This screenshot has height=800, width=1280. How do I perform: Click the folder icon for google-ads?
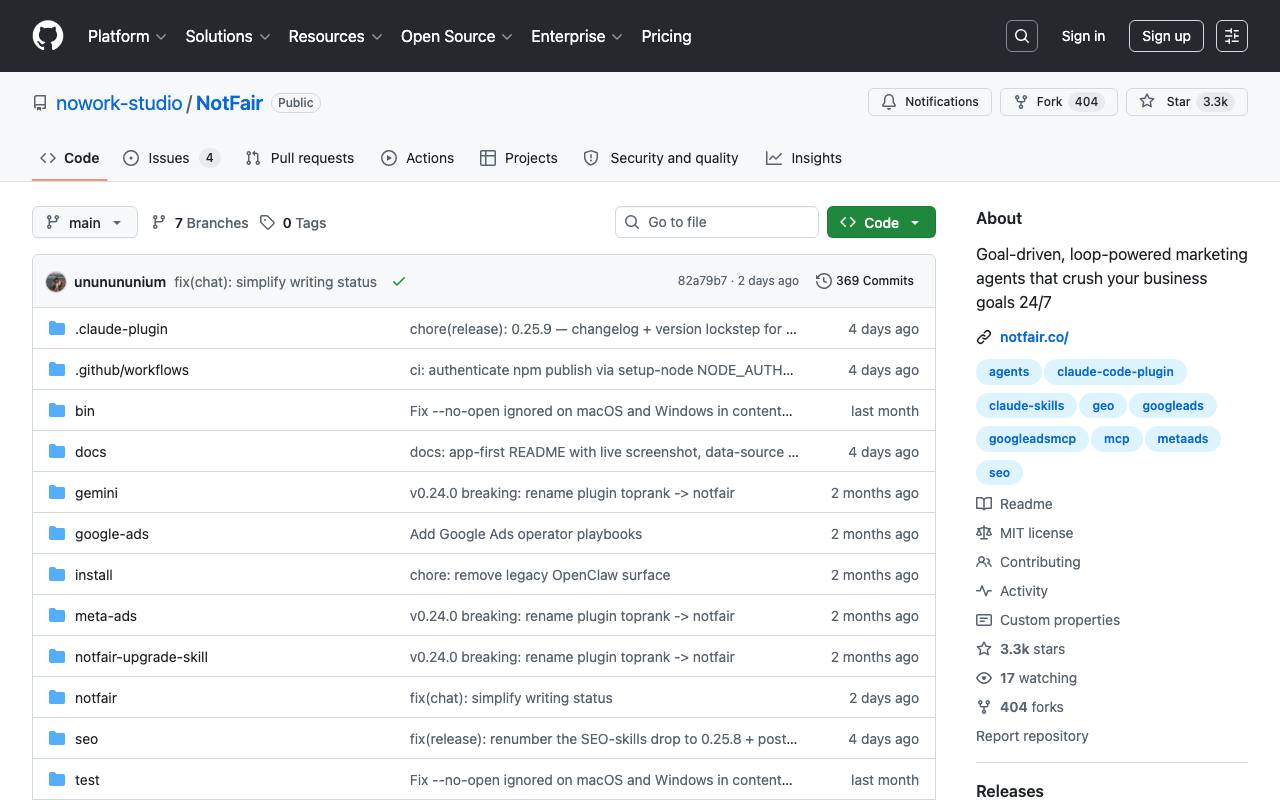(x=57, y=534)
